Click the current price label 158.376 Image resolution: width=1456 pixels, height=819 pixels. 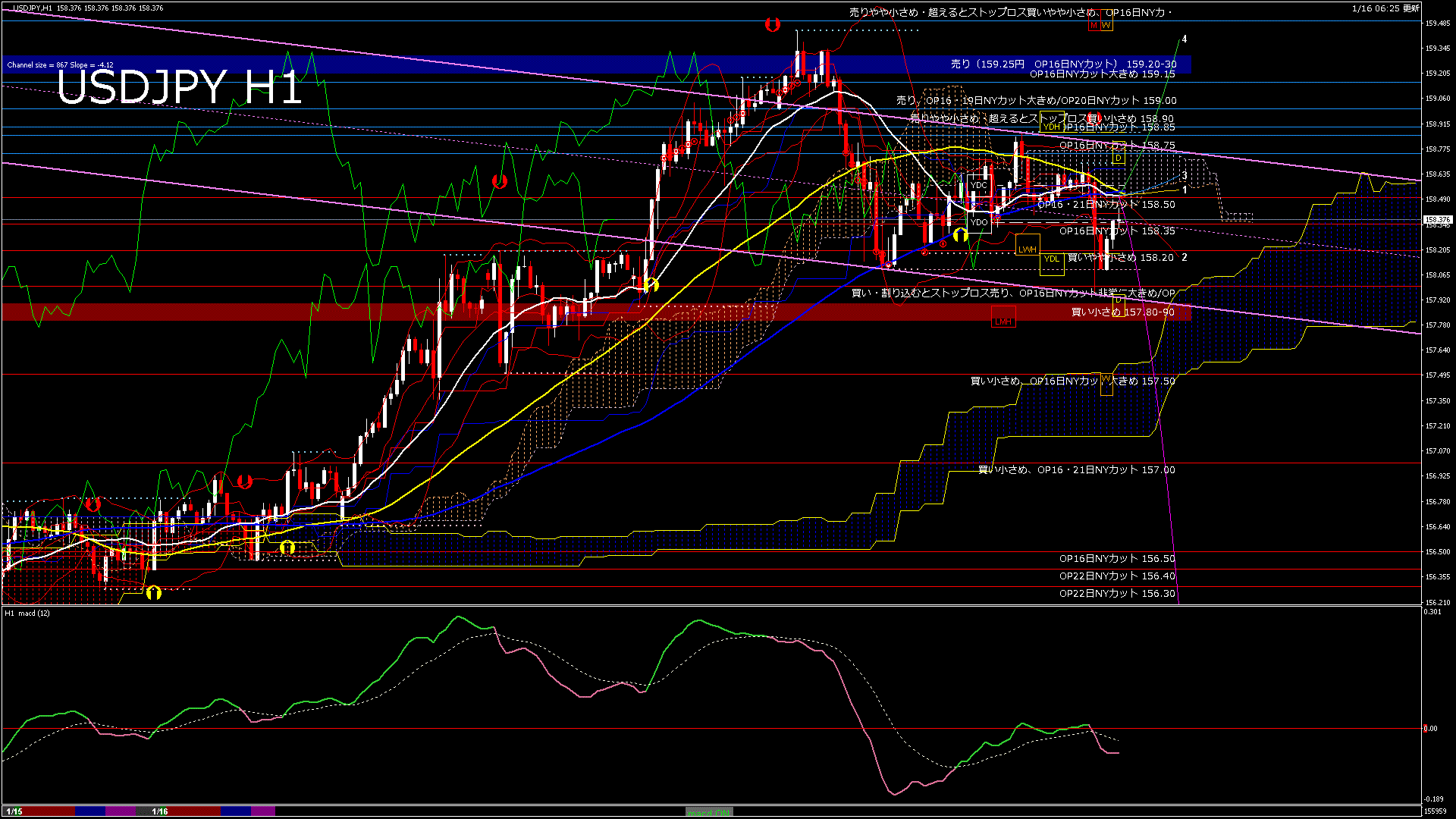click(1437, 220)
